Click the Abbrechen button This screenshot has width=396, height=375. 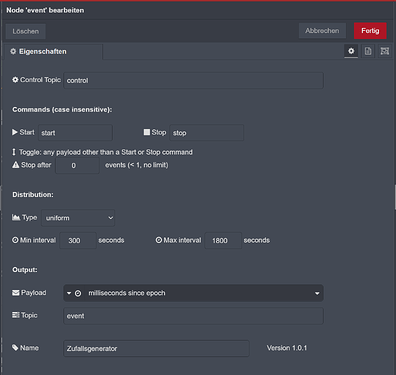(x=322, y=31)
